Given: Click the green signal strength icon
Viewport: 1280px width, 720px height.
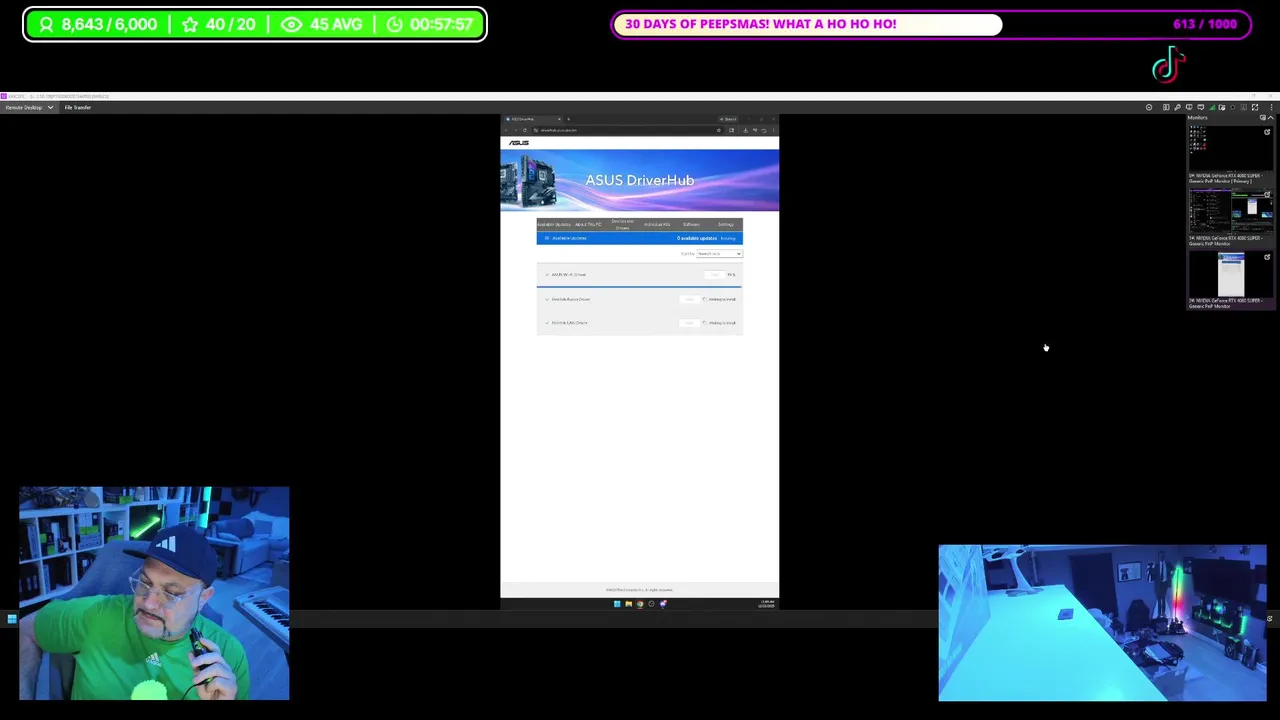Looking at the screenshot, I should click(x=1213, y=107).
